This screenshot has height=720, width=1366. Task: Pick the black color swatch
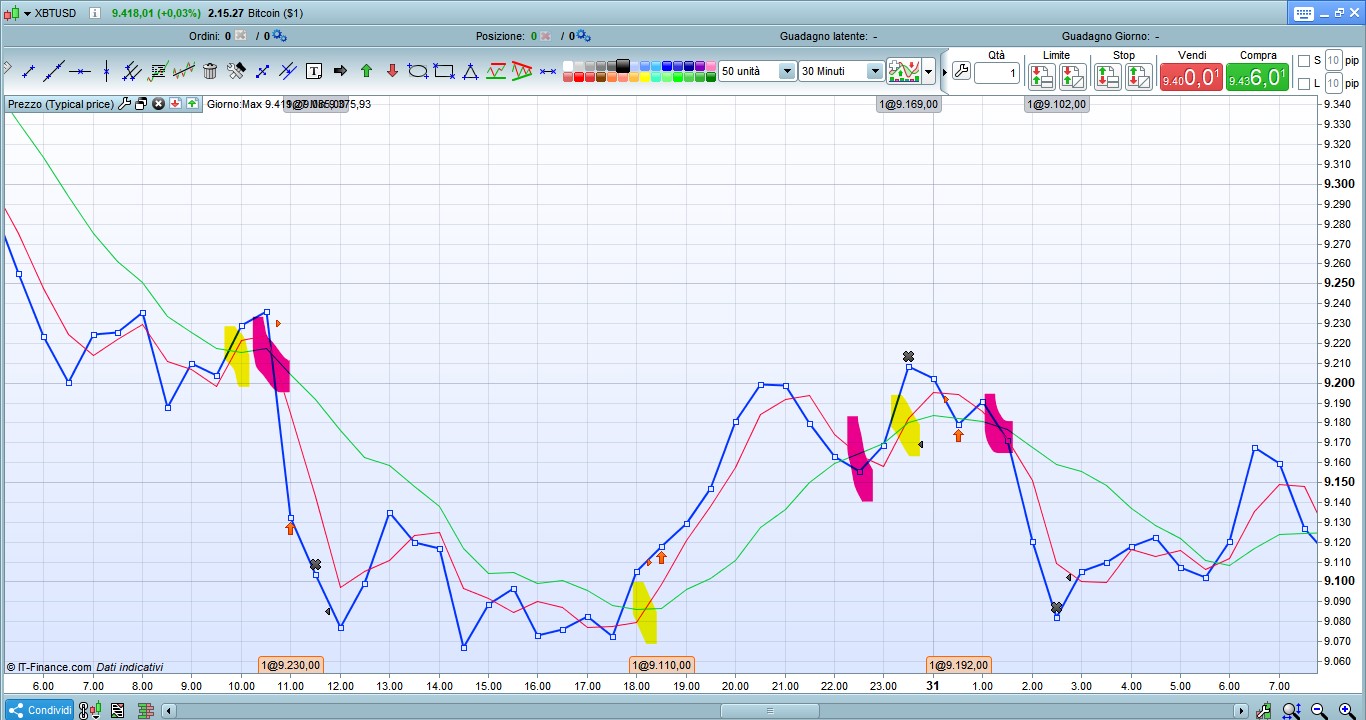623,66
